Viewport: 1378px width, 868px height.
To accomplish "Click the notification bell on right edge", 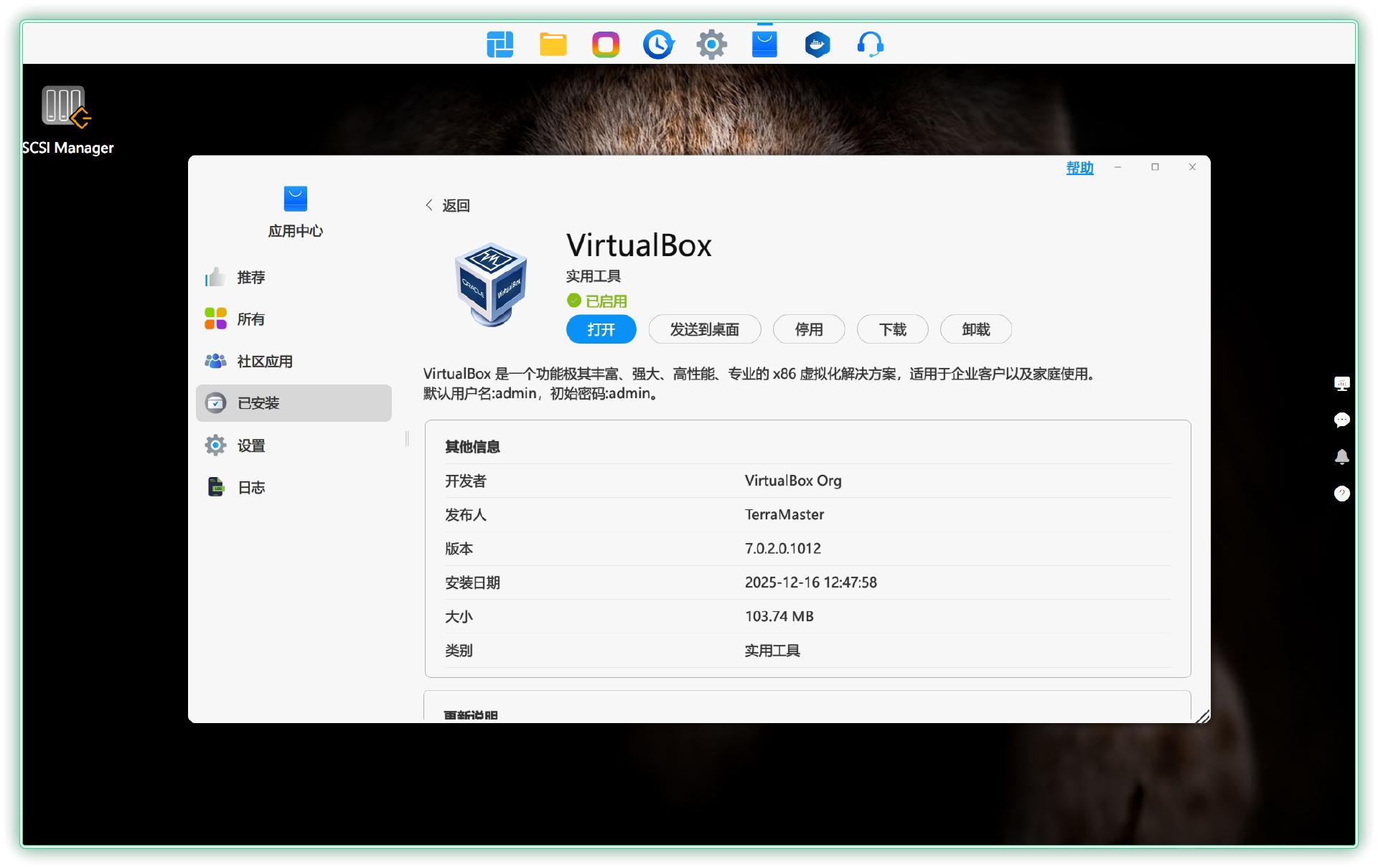I will click(1341, 457).
